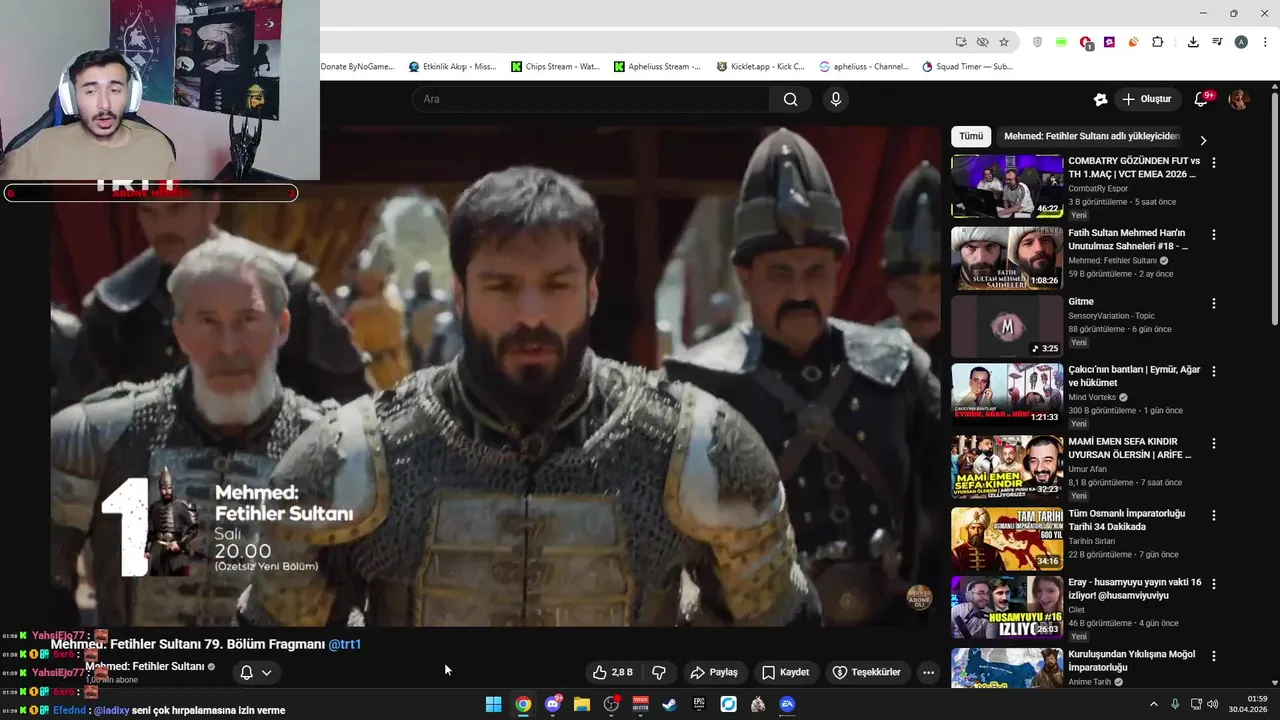Bookmark this page with the star icon
This screenshot has width=1280, height=720.
pos(1004,42)
